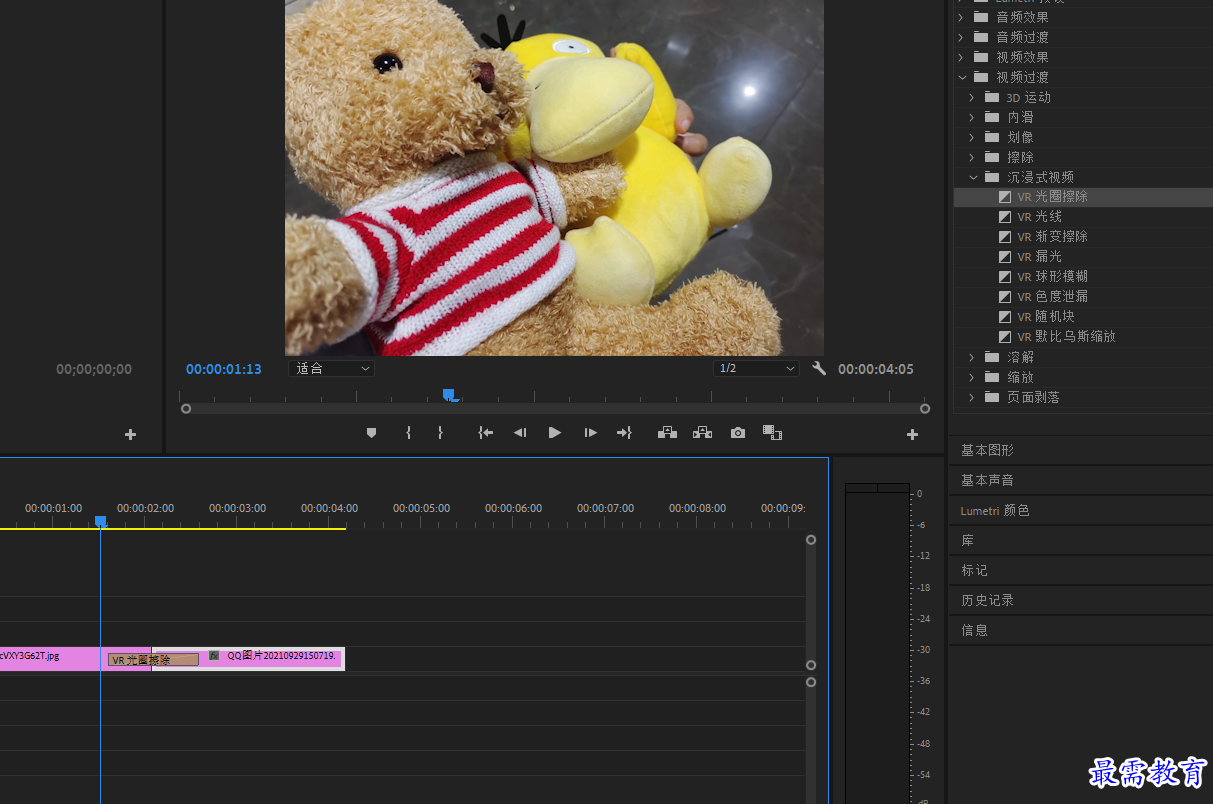Click the Mark Out bracket icon
The image size is (1213, 804).
point(440,433)
